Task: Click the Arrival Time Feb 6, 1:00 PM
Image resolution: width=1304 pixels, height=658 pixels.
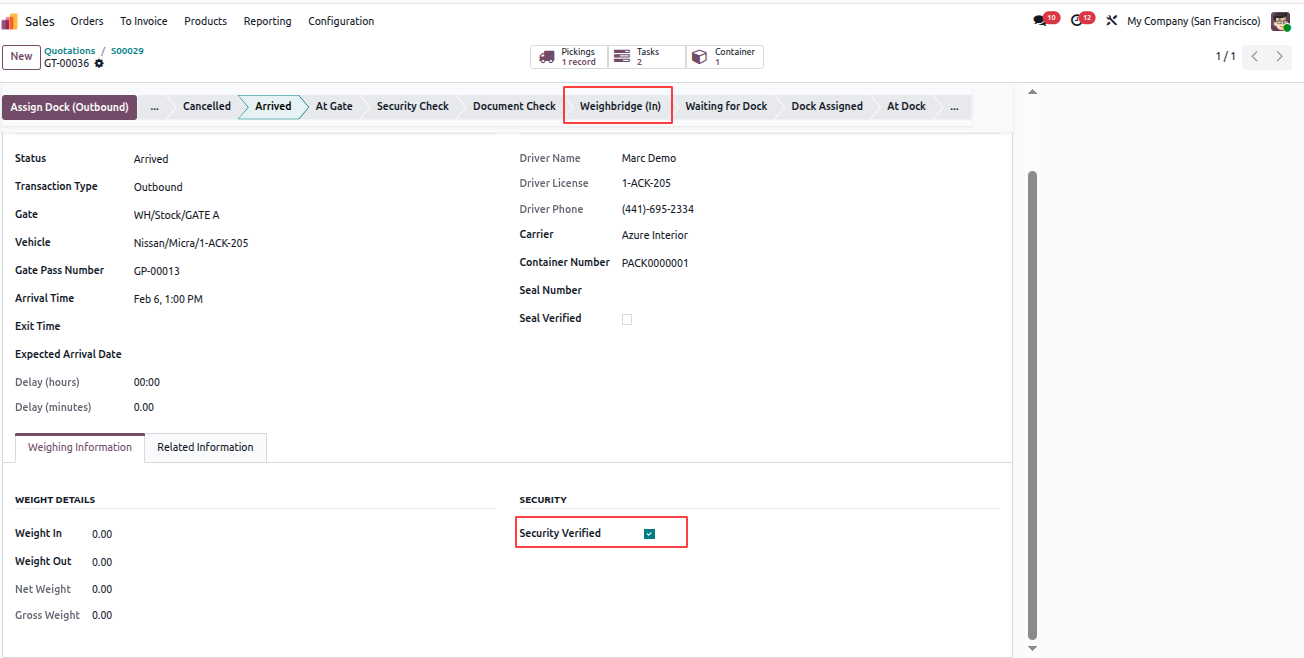Action: point(168,299)
